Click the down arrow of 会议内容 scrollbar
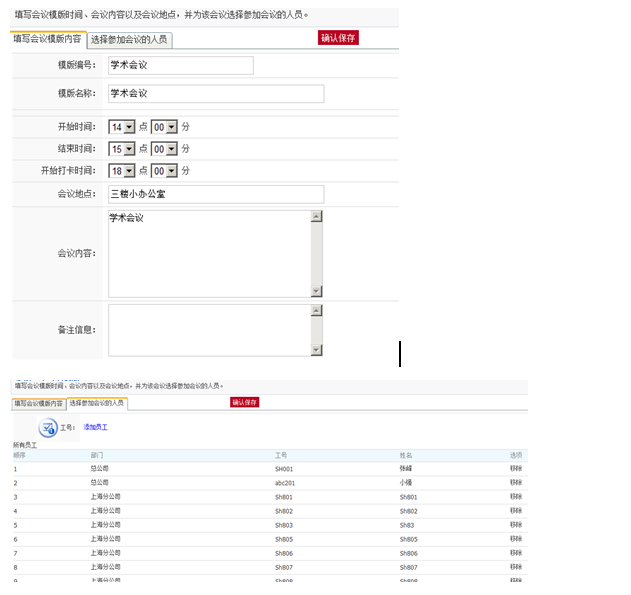Image resolution: width=631 pixels, height=595 pixels. pos(317,291)
